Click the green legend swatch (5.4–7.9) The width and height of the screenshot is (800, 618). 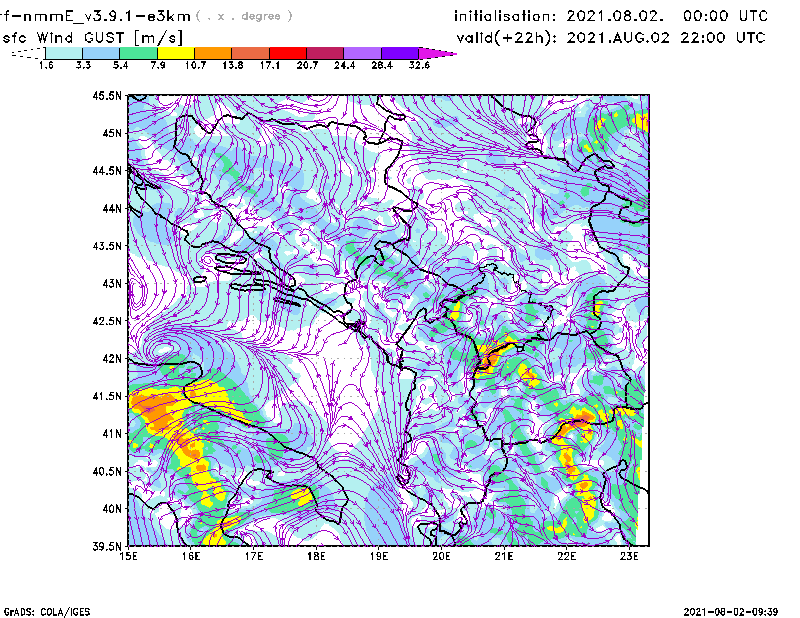click(138, 53)
